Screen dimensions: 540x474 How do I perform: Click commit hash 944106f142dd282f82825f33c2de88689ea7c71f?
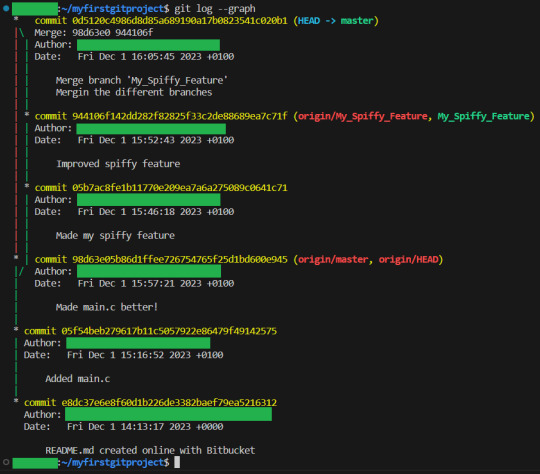pos(179,116)
